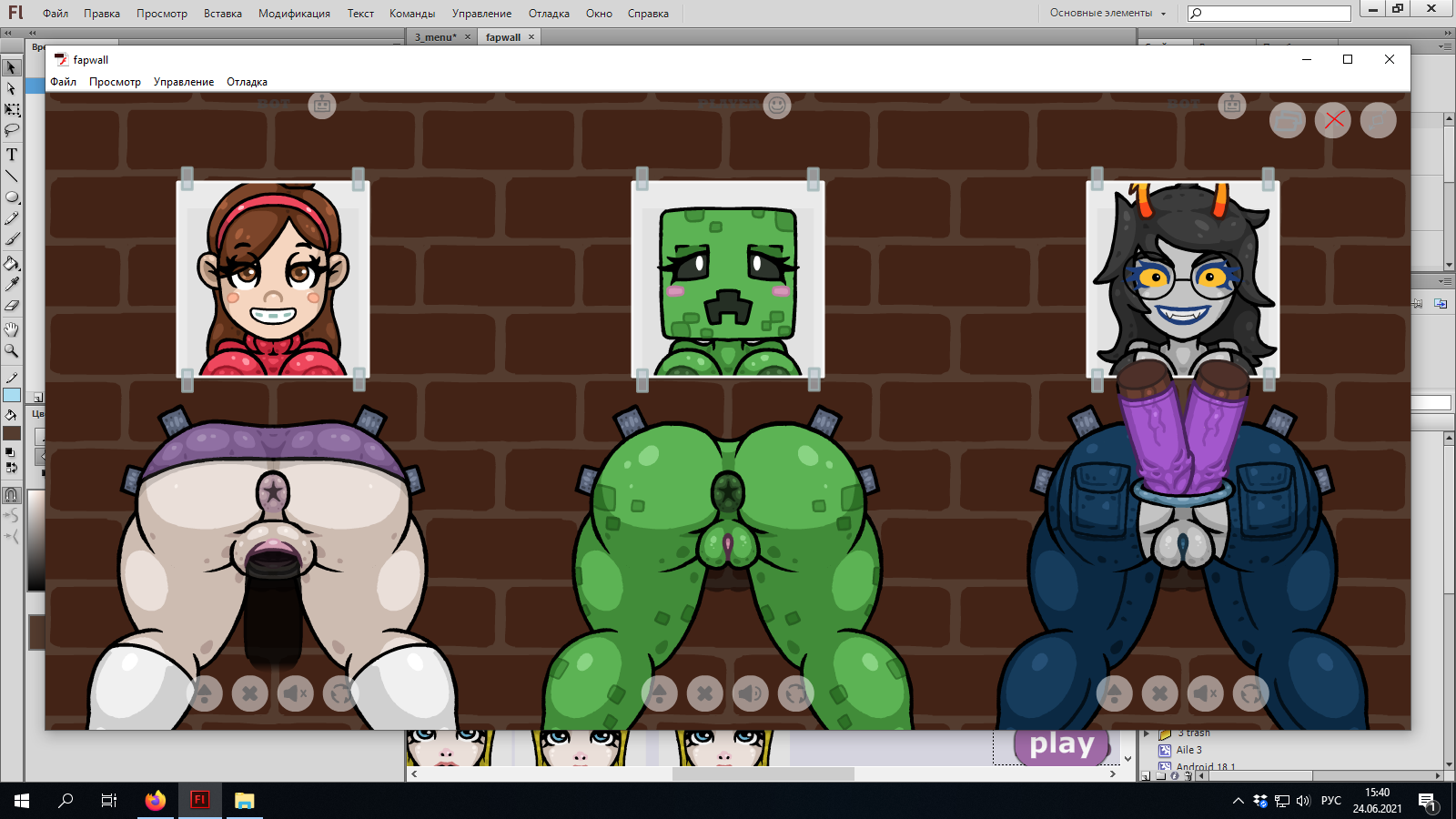Toggle the speaker button under the middle panel
1456x819 pixels.
751,693
